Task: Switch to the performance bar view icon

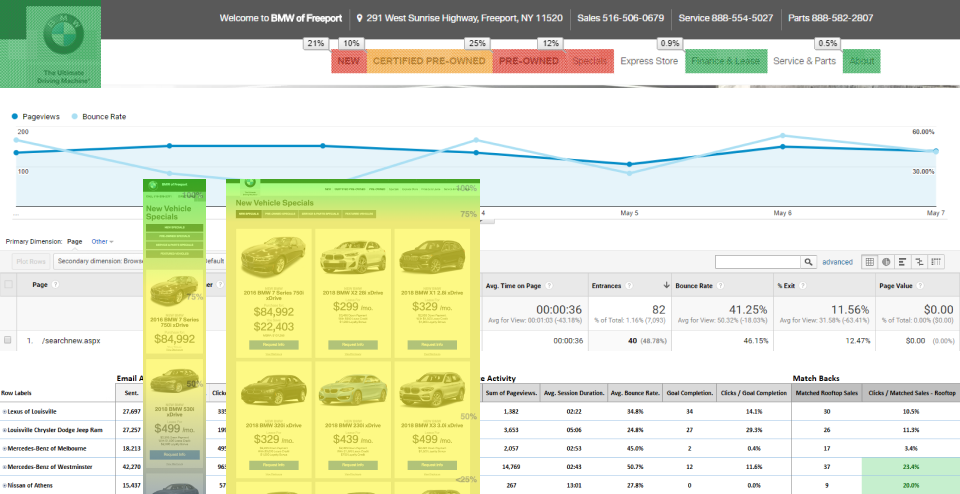Action: [x=902, y=262]
